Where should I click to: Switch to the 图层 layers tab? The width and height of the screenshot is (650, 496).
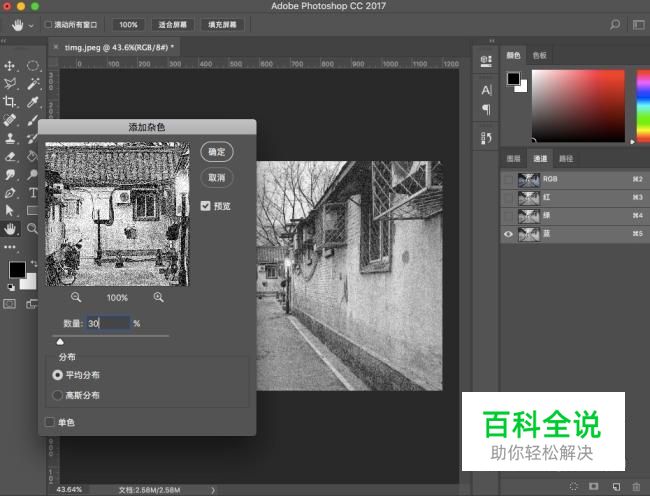pyautogui.click(x=514, y=159)
